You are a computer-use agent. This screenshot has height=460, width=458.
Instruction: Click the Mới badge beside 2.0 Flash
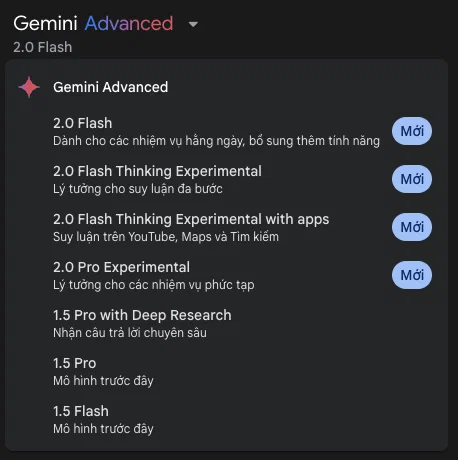[412, 131]
